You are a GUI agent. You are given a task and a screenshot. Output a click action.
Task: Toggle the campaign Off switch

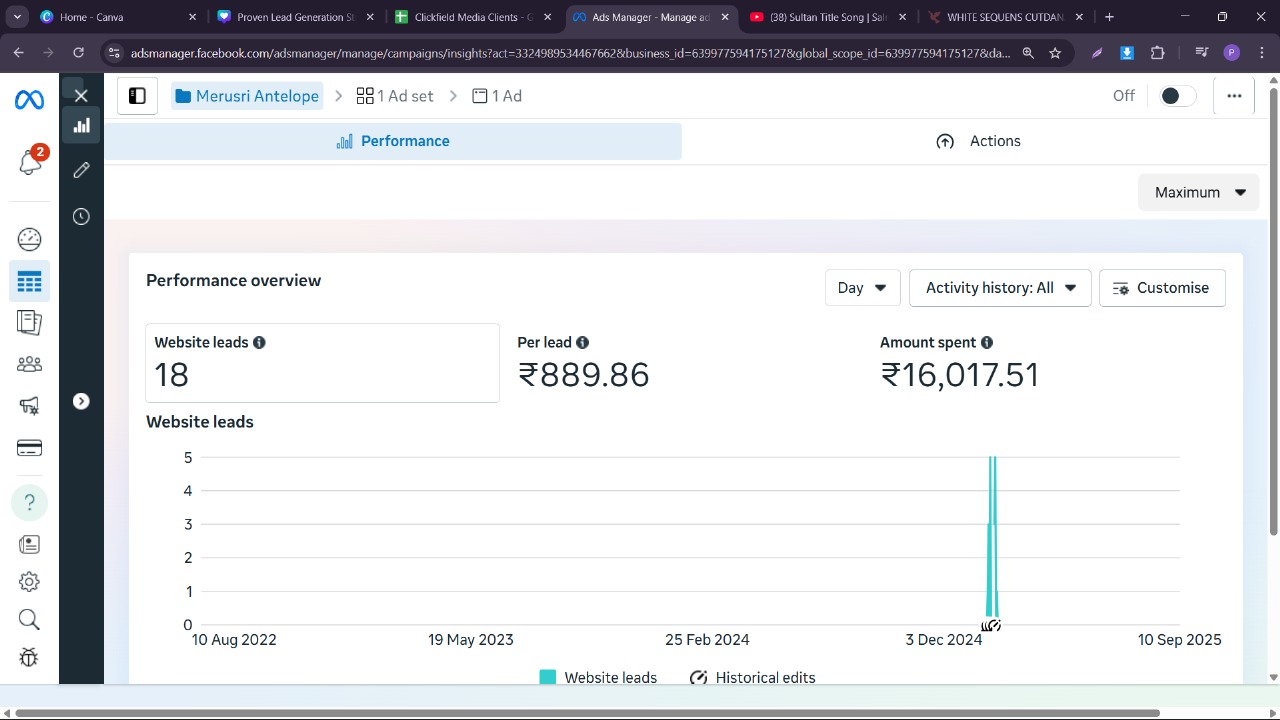[1176, 96]
